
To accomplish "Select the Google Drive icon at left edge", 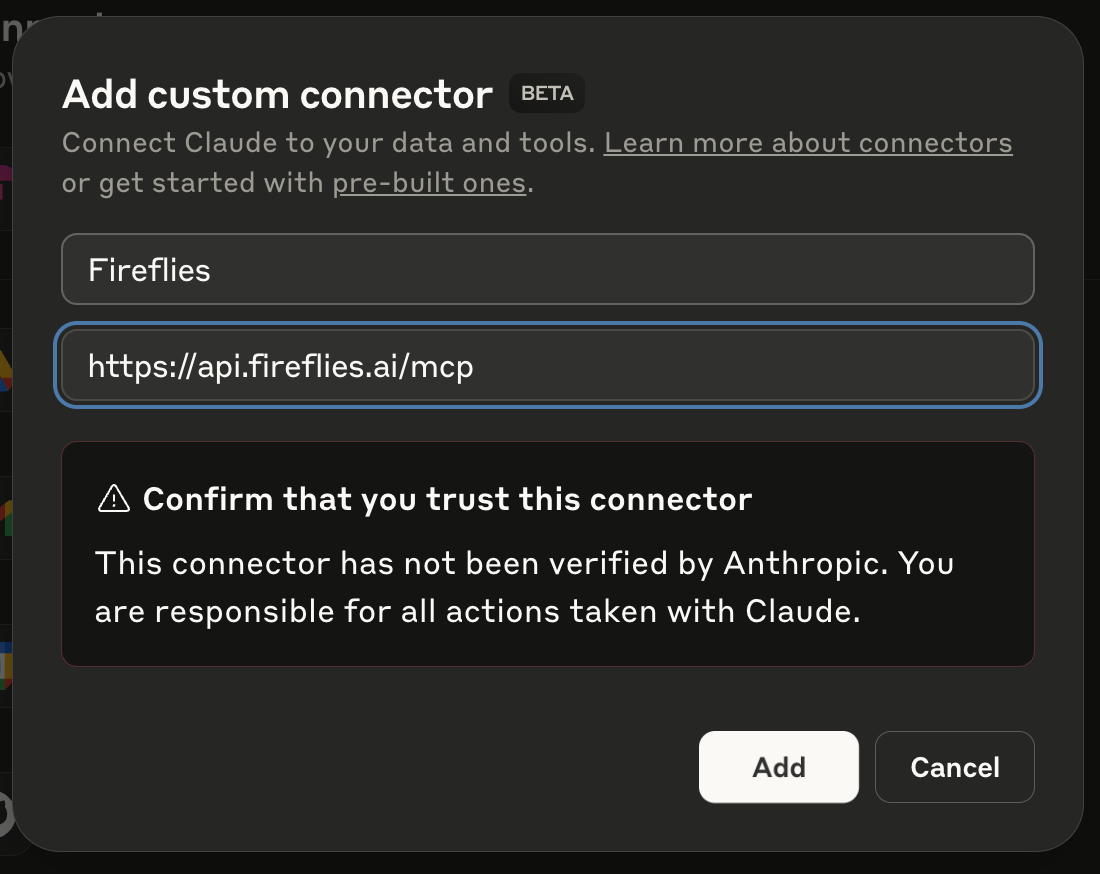I will pos(6,370).
